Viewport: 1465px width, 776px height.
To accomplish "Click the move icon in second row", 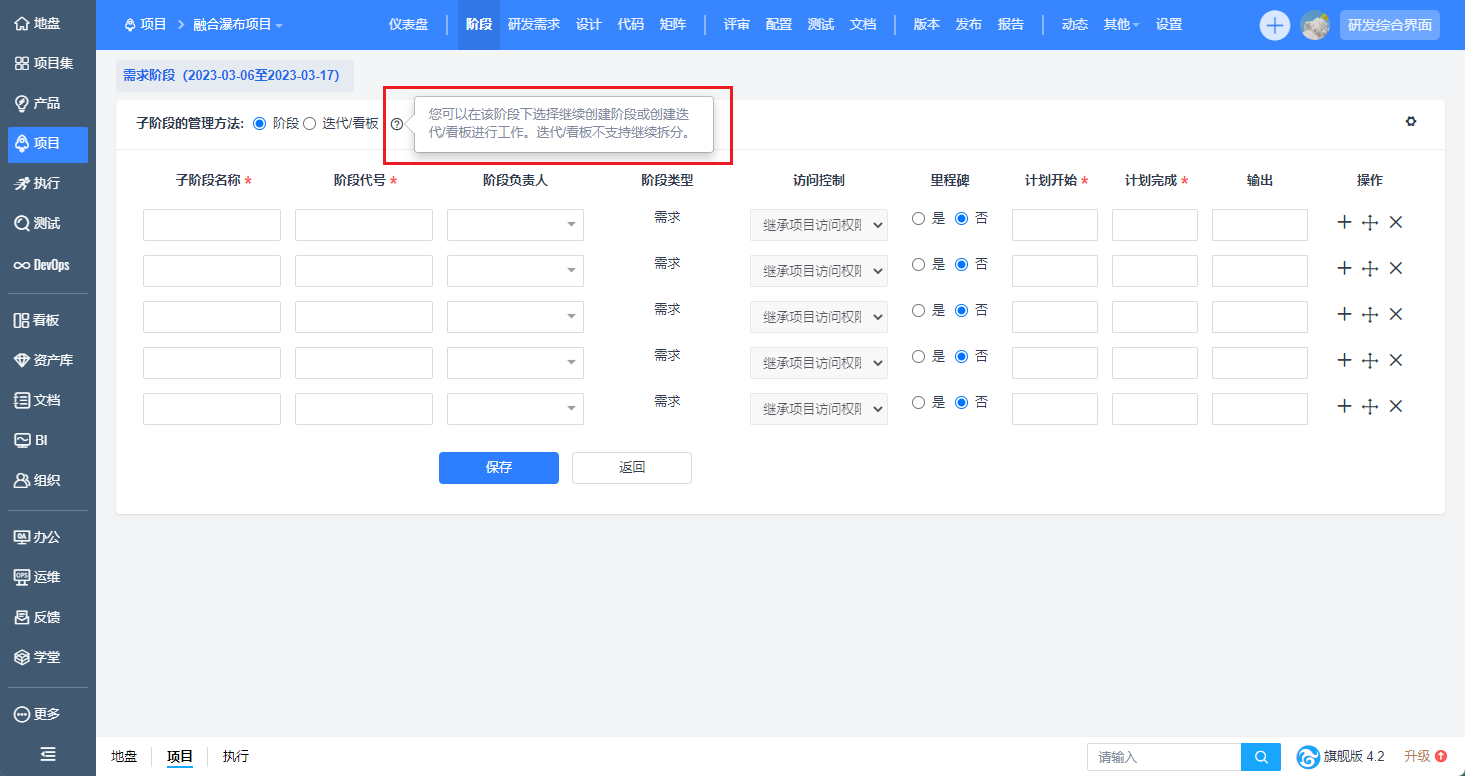I will click(x=1370, y=269).
